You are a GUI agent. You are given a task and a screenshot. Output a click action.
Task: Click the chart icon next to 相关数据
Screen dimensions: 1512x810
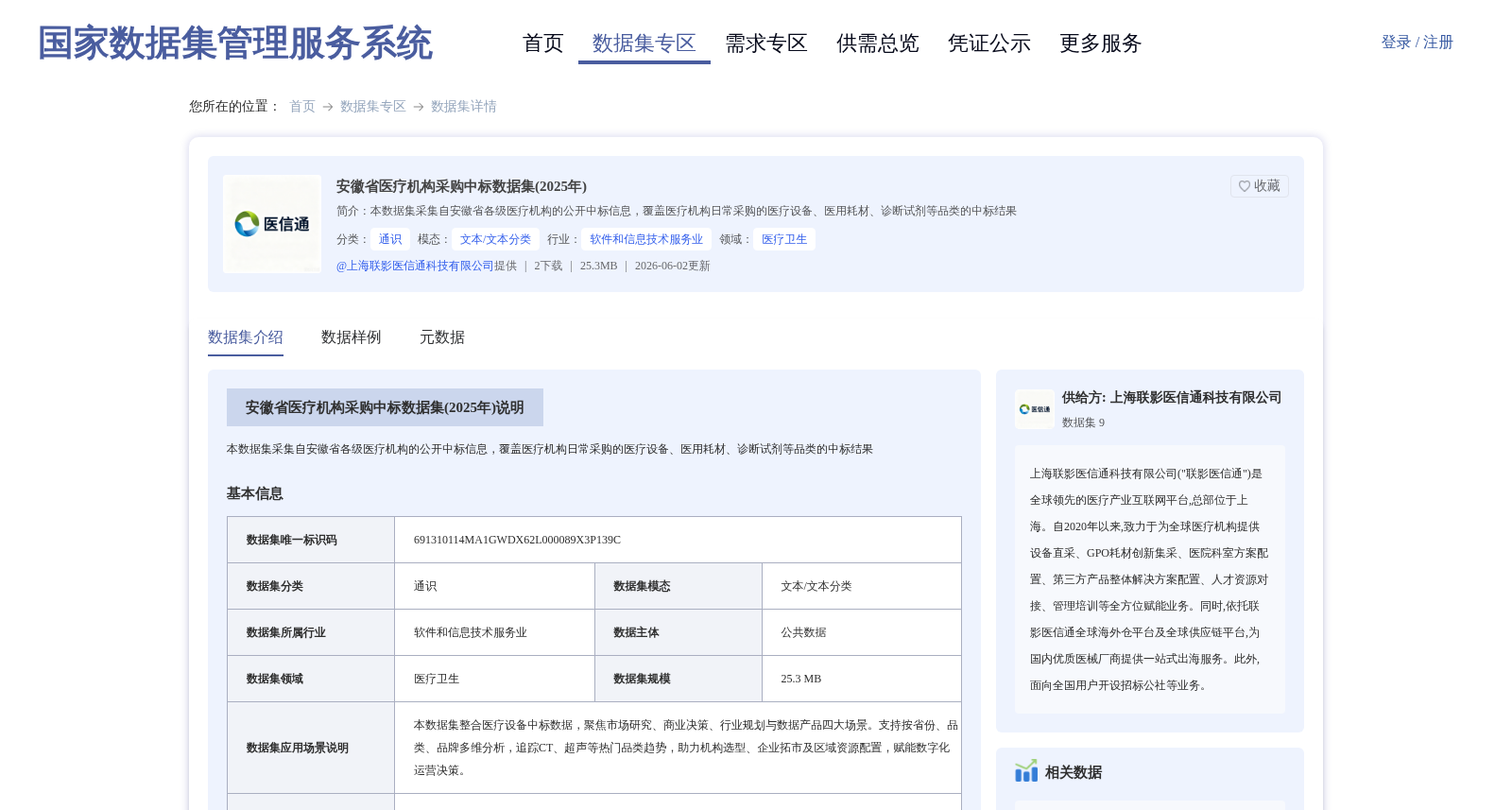tap(1026, 771)
